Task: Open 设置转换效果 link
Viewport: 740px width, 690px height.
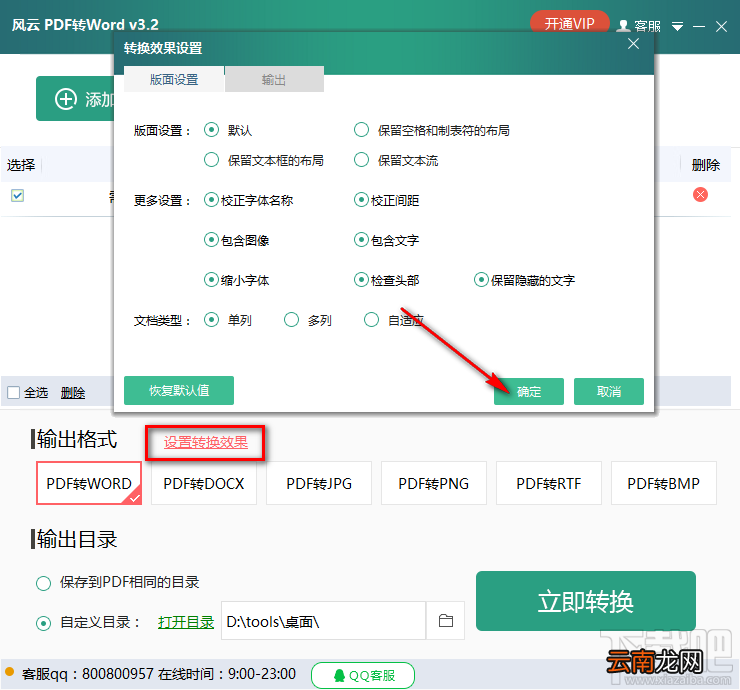Action: [x=206, y=442]
